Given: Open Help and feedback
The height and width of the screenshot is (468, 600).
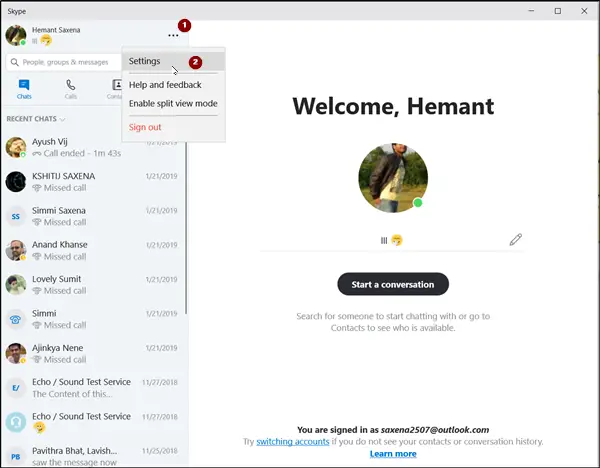Looking at the screenshot, I should pos(165,85).
